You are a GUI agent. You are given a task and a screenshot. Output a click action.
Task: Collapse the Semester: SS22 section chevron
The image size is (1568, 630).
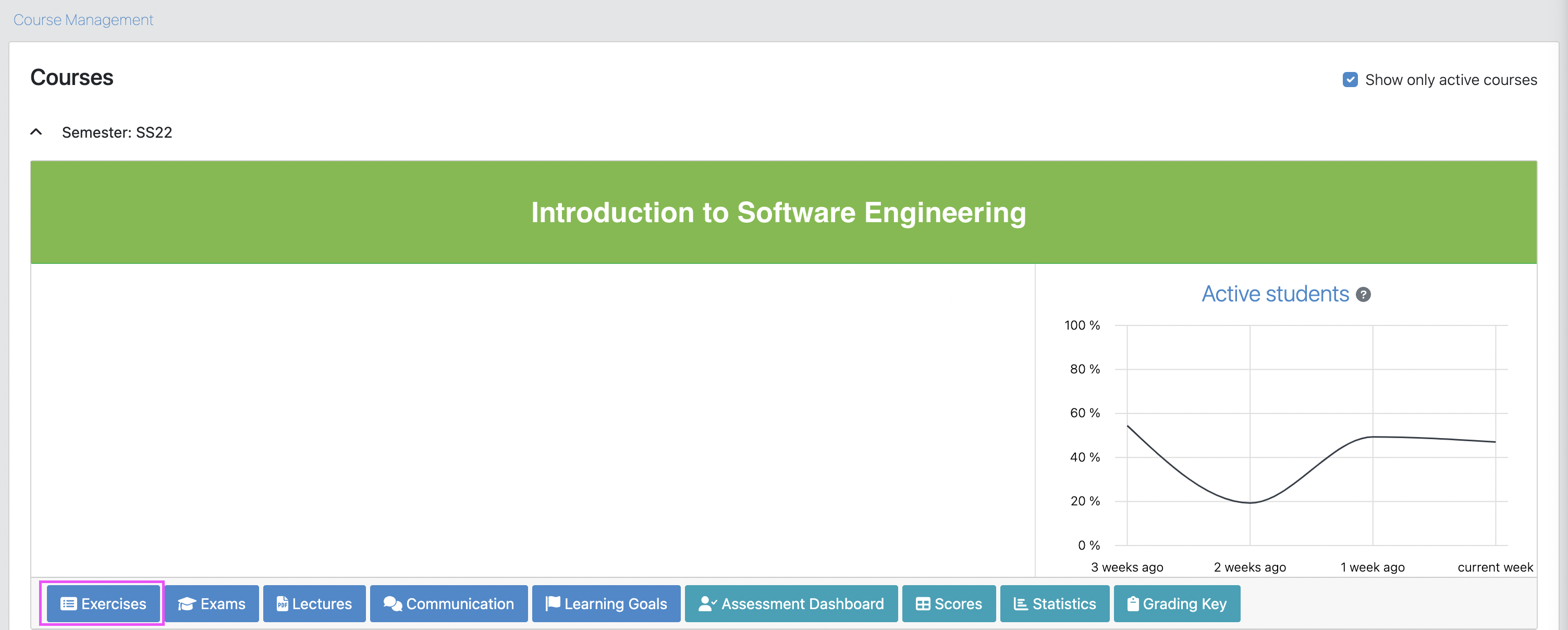[36, 131]
